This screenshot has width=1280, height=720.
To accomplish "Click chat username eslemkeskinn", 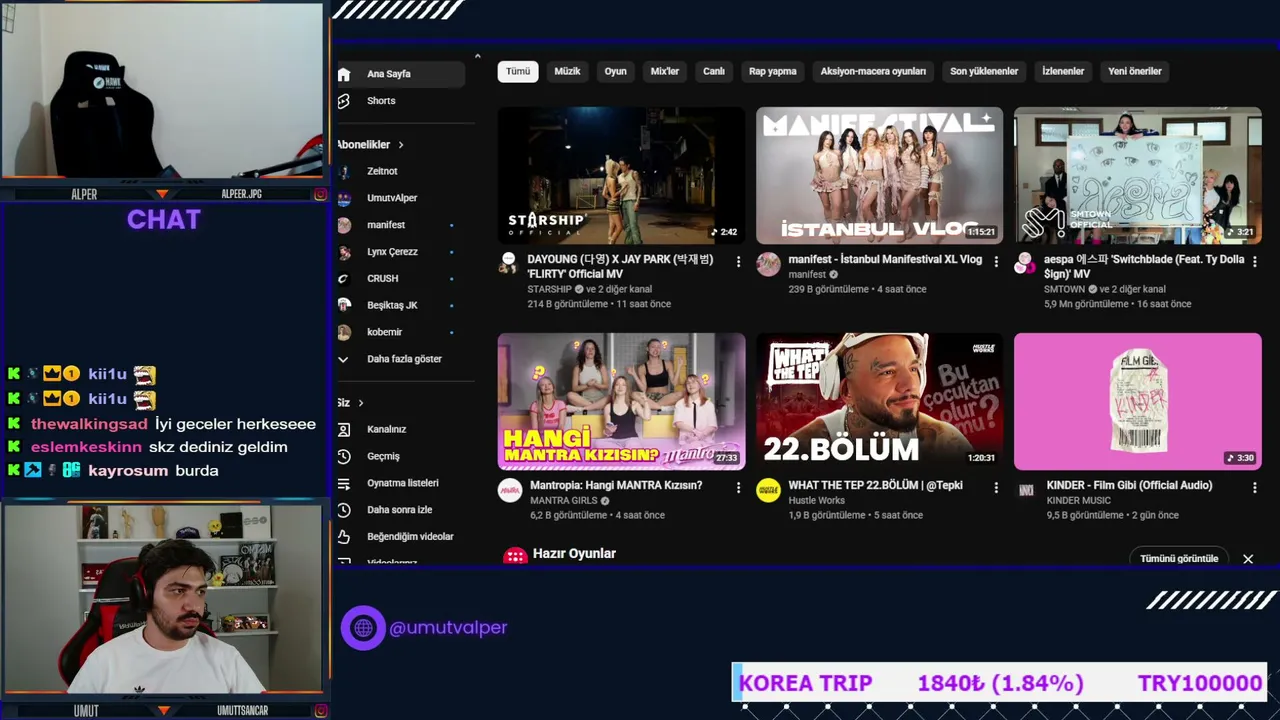I will pos(86,447).
